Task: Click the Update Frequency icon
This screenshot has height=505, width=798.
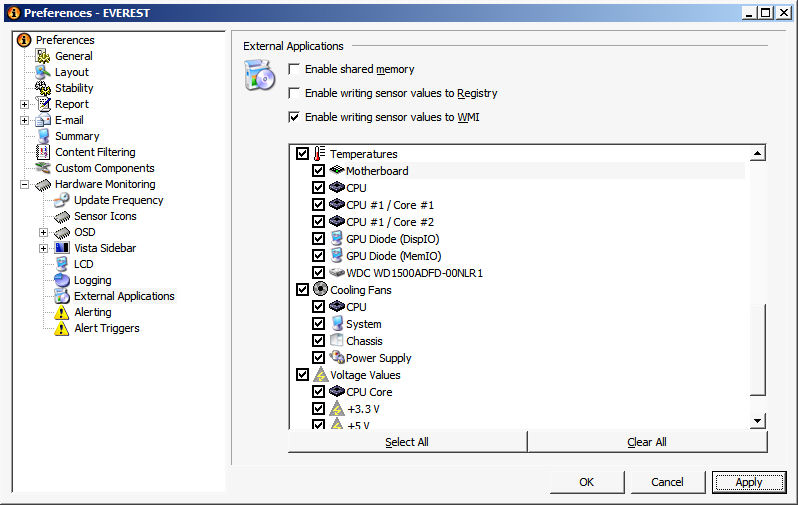Action: 62,200
